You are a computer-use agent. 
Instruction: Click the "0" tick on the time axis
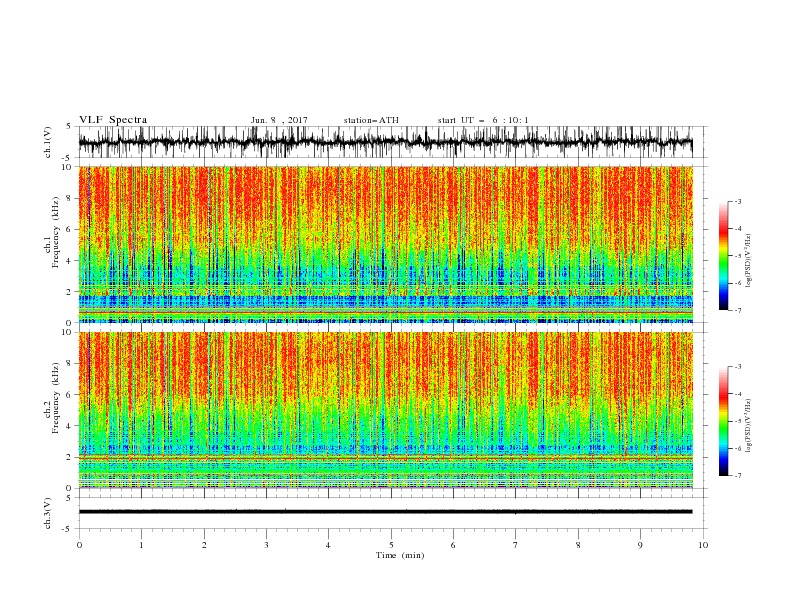79,545
